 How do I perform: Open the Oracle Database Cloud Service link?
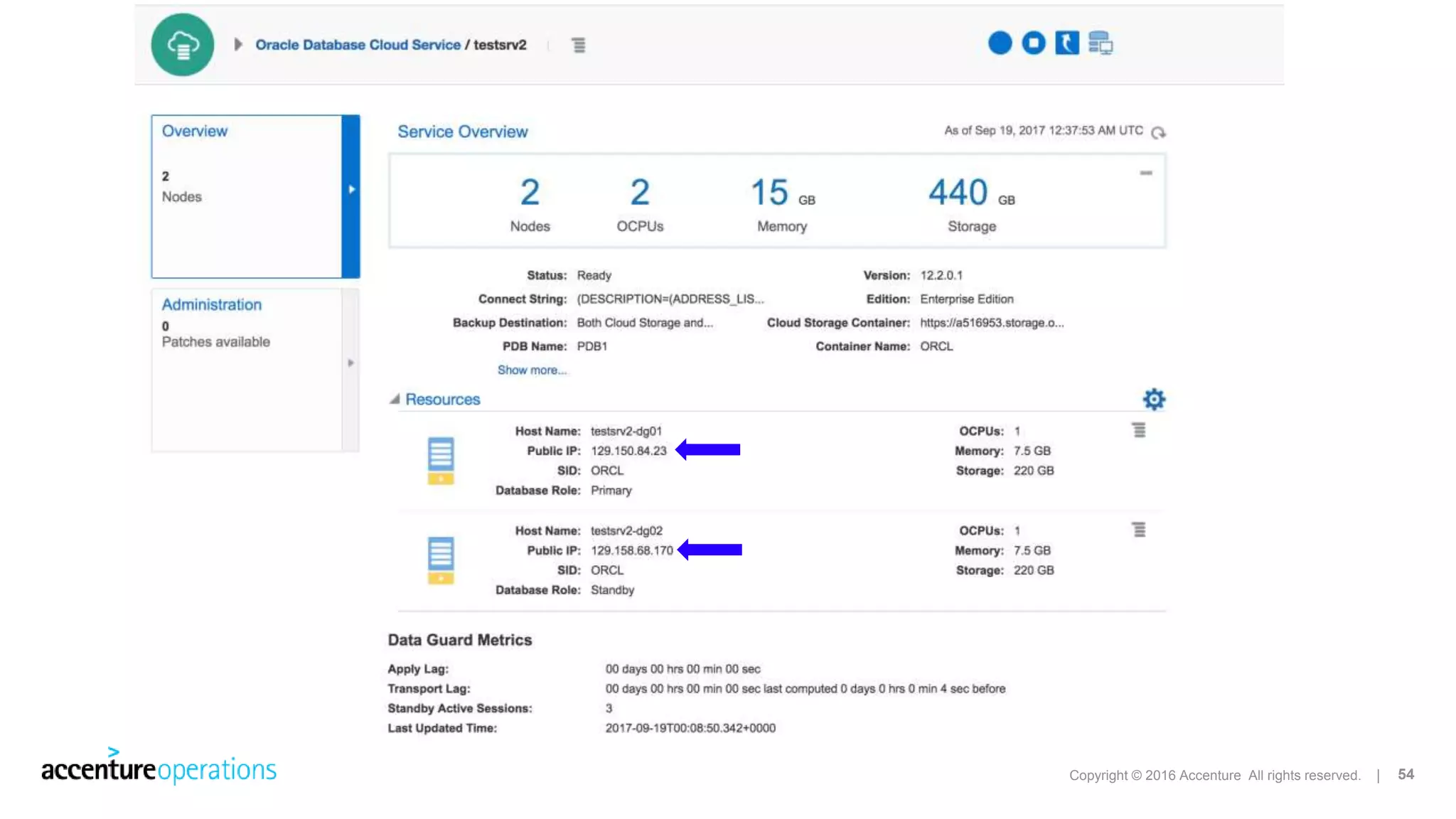coord(358,45)
